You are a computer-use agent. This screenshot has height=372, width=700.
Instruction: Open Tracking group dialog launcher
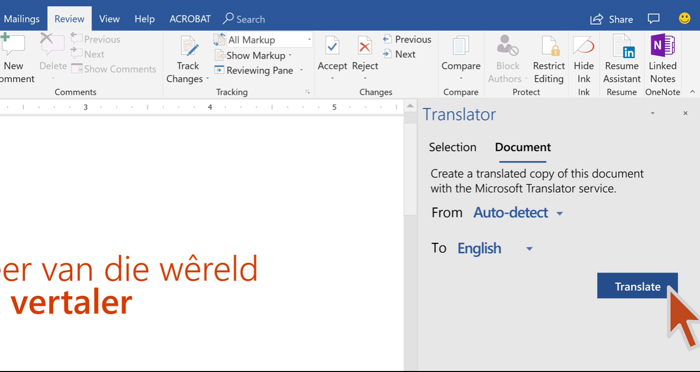click(308, 92)
